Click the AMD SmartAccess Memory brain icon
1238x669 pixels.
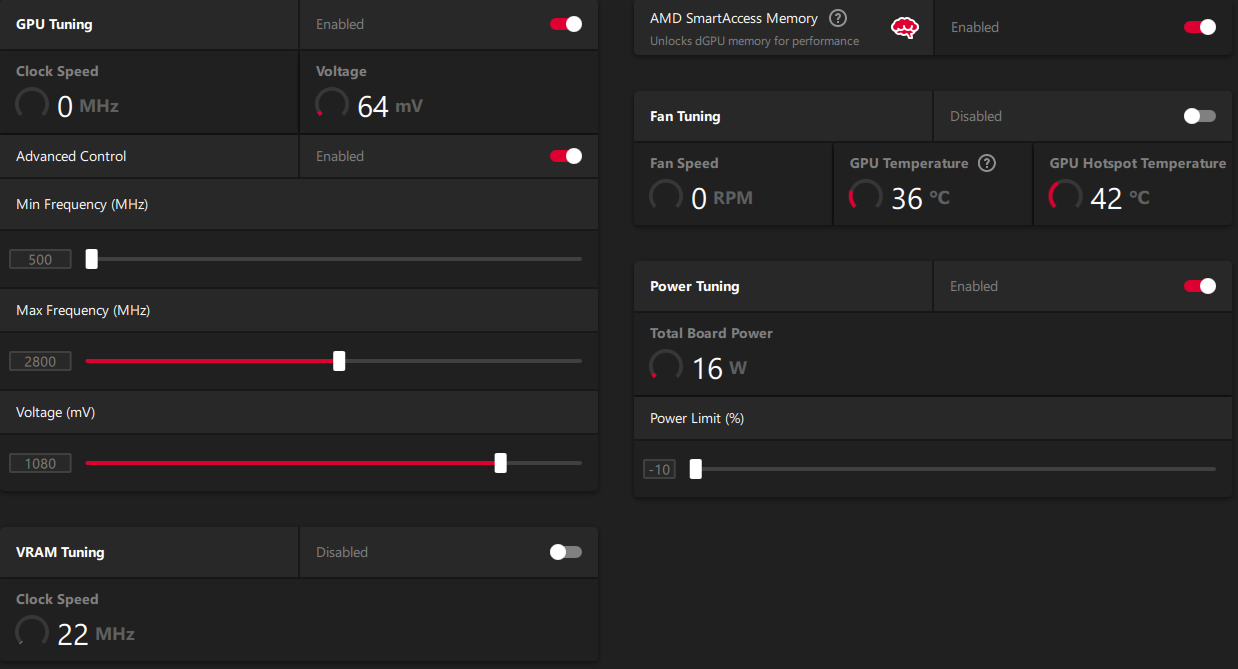[x=905, y=28]
